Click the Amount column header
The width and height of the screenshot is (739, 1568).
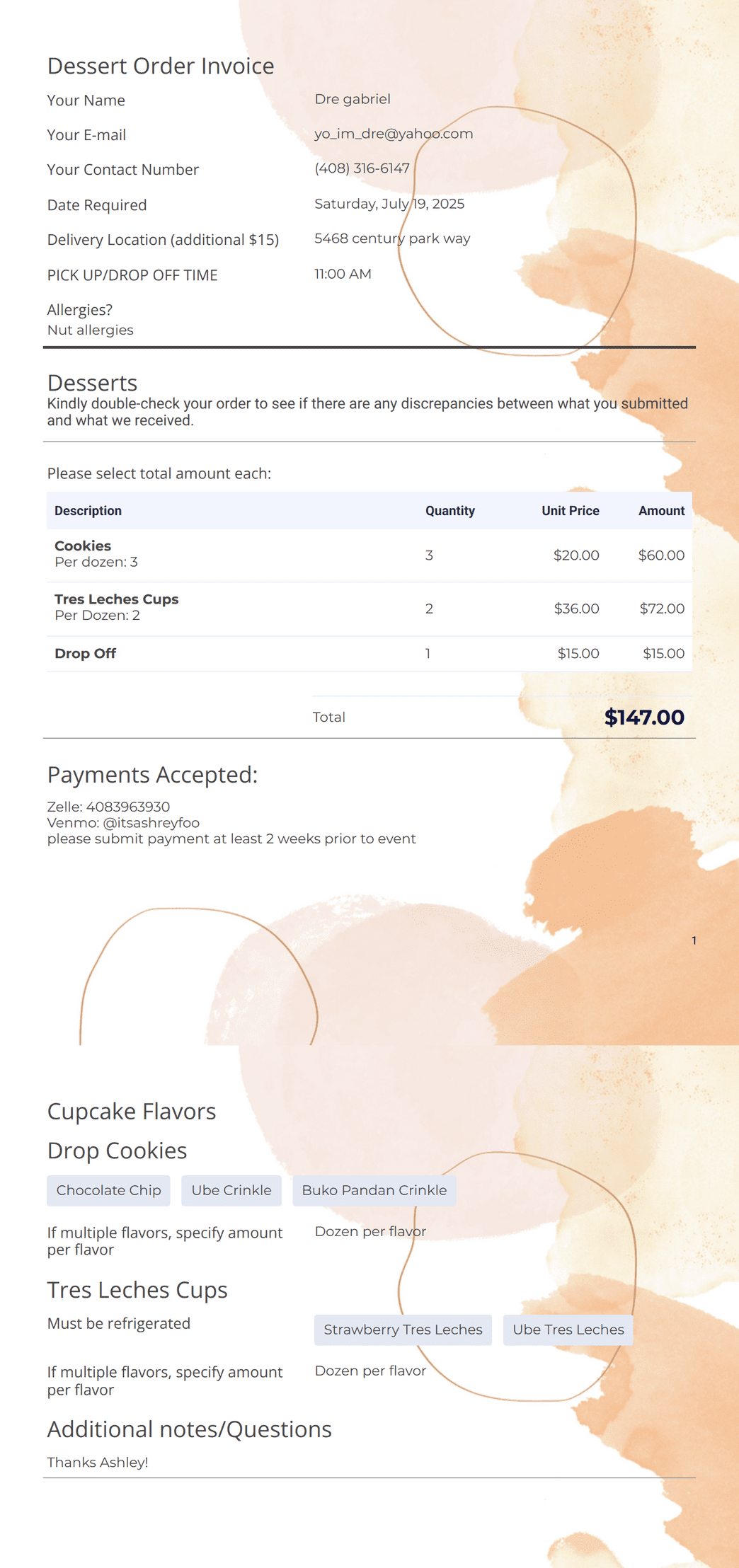661,511
